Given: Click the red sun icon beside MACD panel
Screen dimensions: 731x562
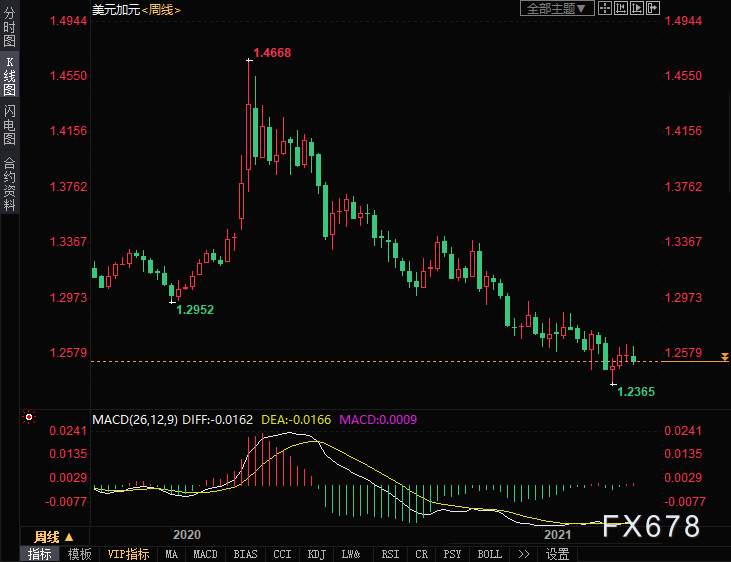Looking at the screenshot, I should tap(30, 418).
